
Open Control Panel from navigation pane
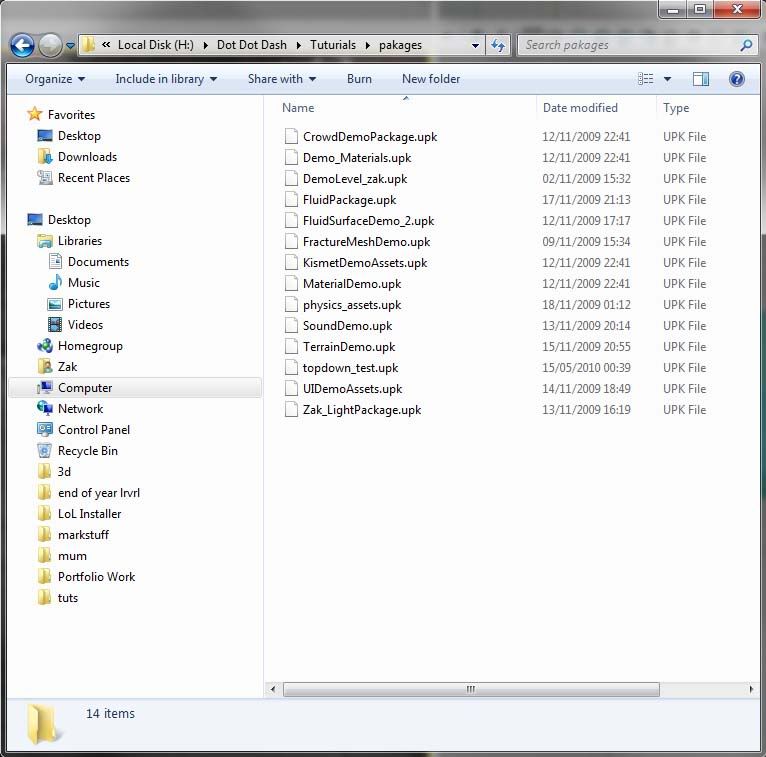click(x=84, y=430)
